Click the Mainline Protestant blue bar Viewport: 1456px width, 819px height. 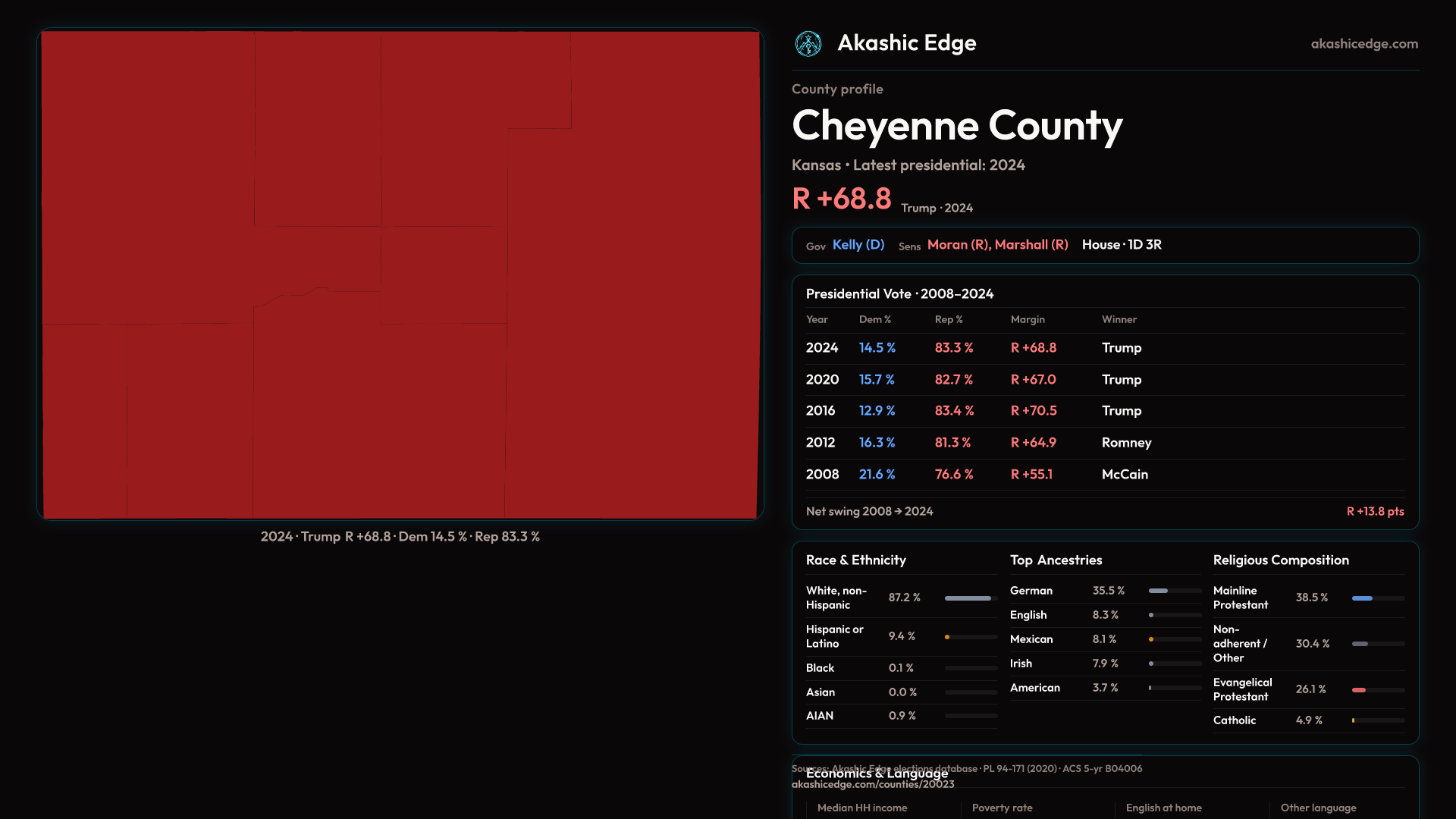click(x=1362, y=598)
